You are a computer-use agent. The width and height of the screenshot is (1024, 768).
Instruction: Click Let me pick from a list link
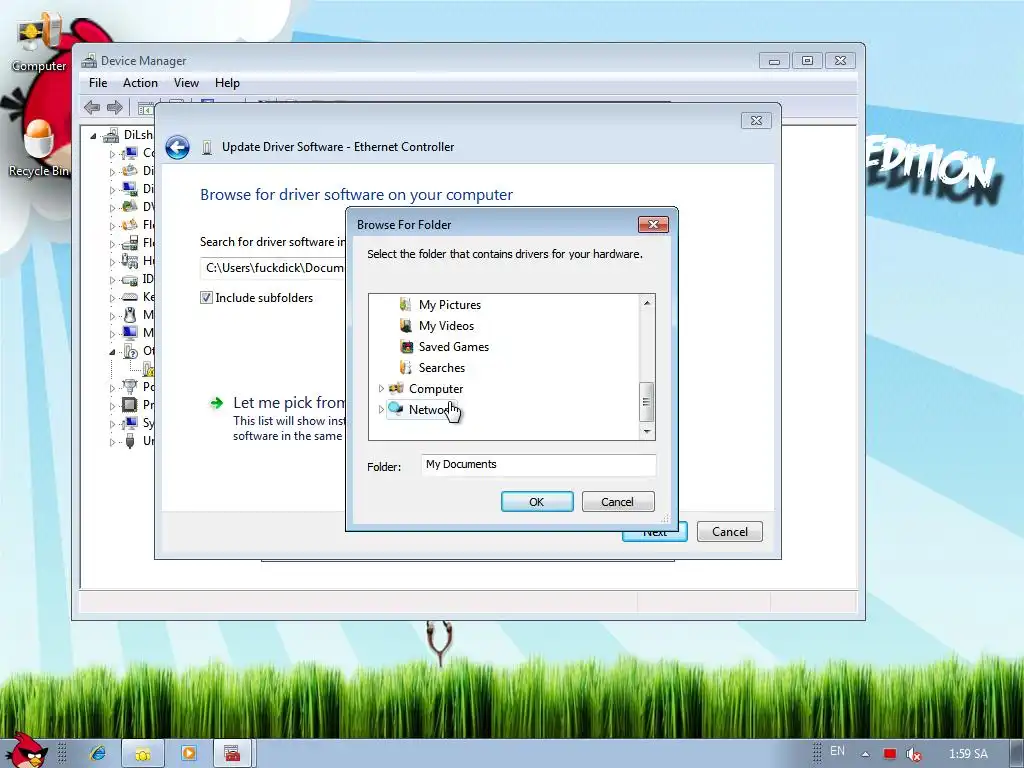(289, 403)
